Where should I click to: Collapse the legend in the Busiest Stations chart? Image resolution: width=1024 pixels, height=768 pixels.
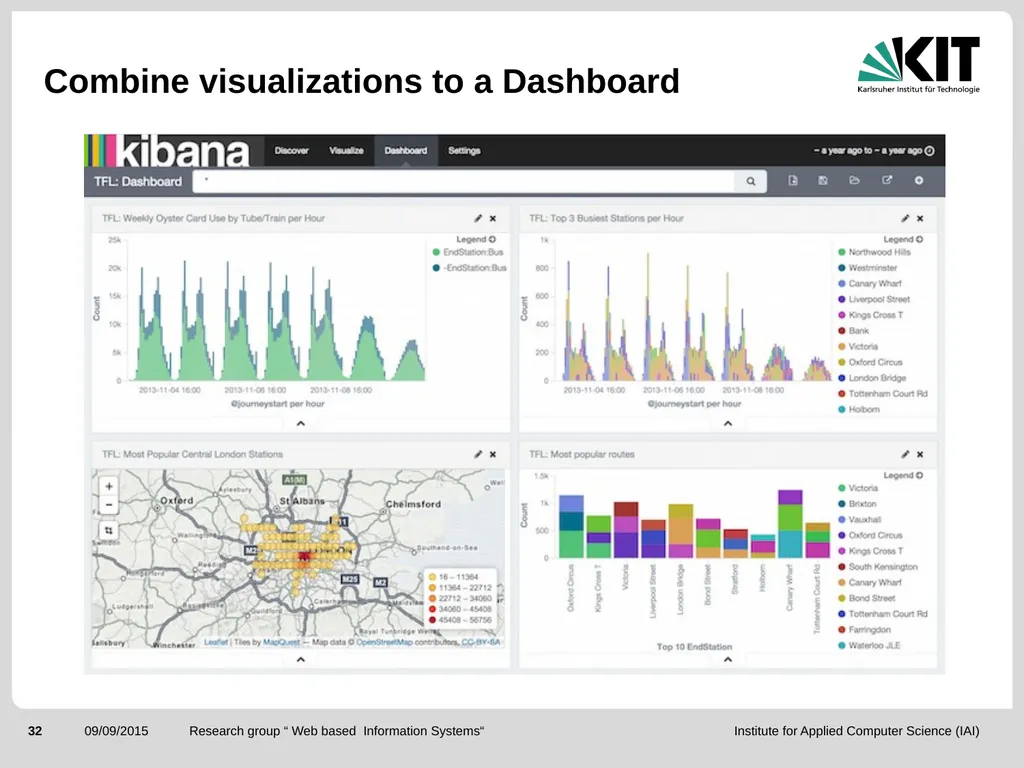[903, 239]
